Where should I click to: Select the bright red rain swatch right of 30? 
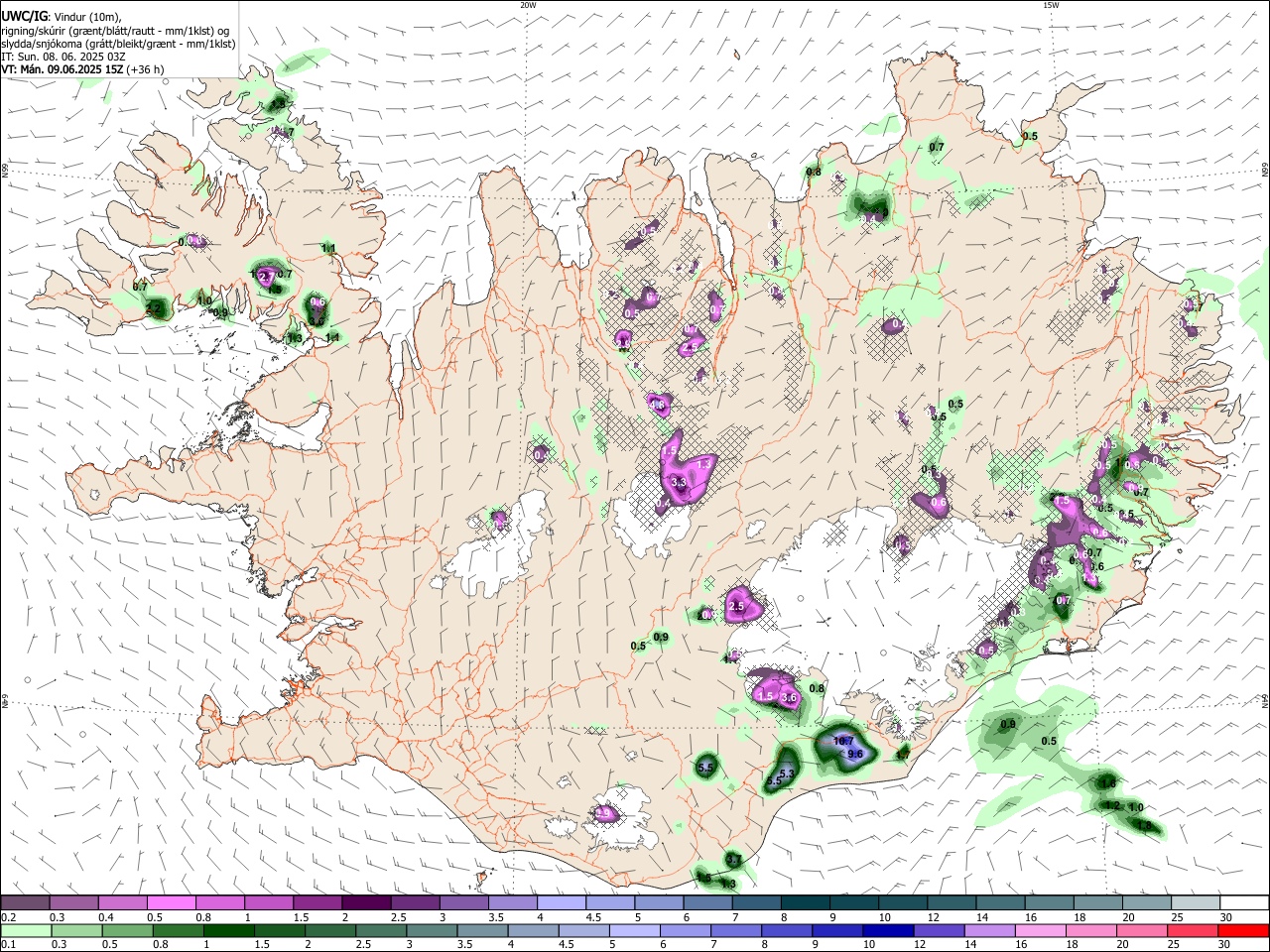[x=1242, y=931]
